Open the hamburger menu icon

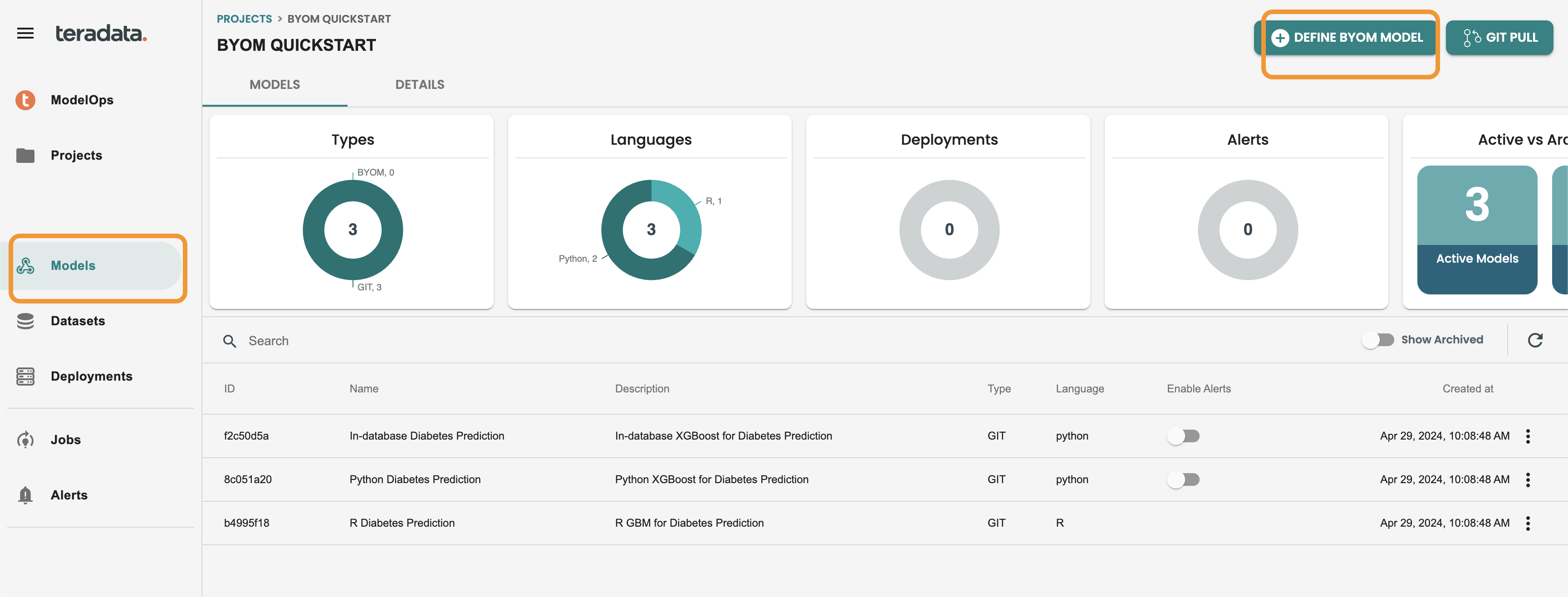[25, 34]
